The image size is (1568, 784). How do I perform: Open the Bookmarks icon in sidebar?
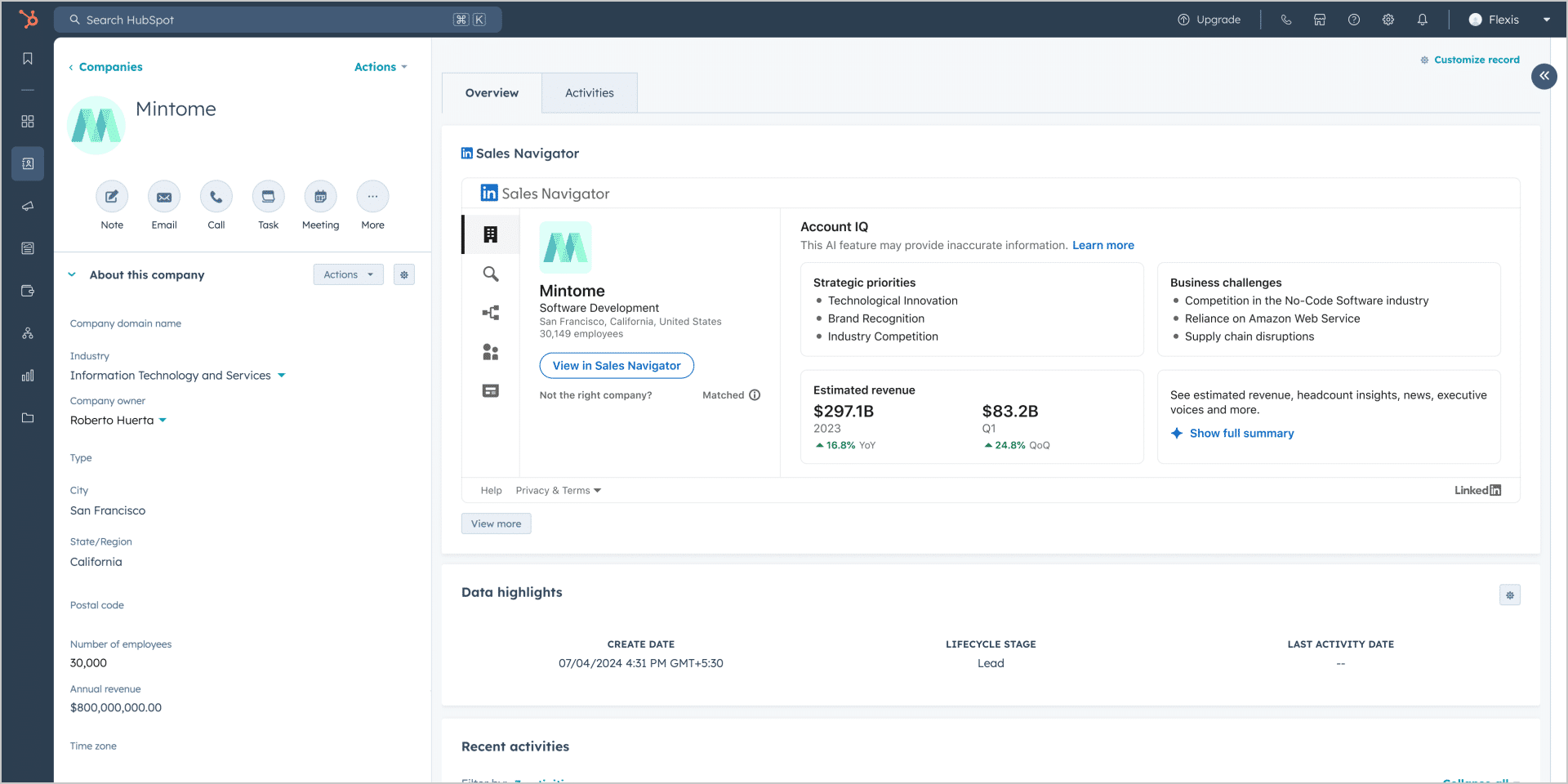[28, 58]
